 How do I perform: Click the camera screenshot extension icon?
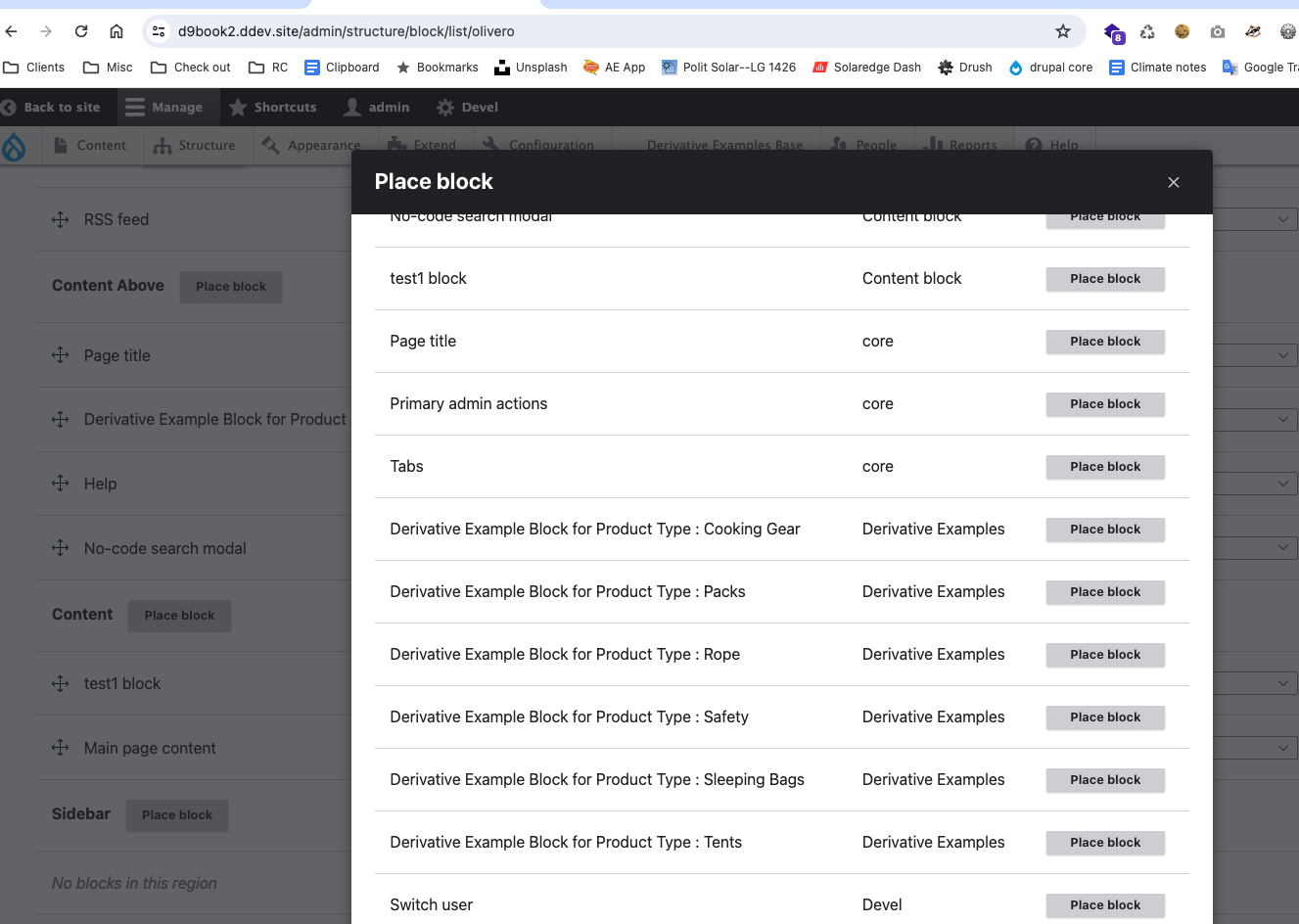(1218, 31)
